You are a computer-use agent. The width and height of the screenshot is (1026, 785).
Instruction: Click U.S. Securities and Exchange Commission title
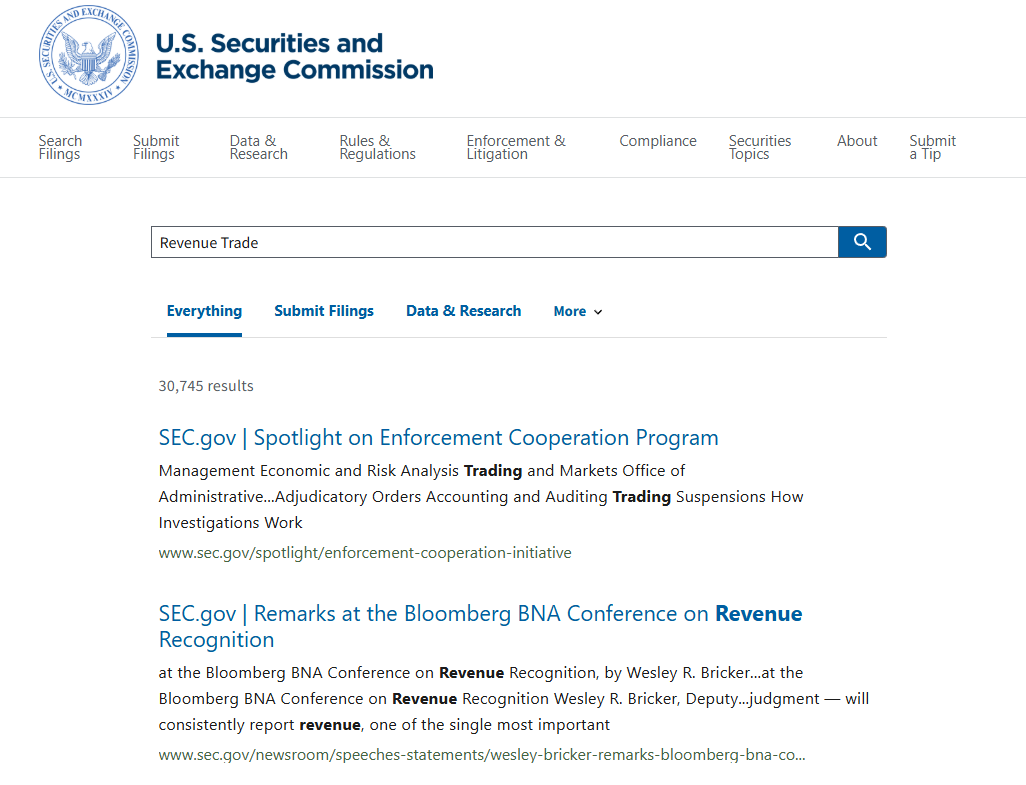click(x=294, y=57)
